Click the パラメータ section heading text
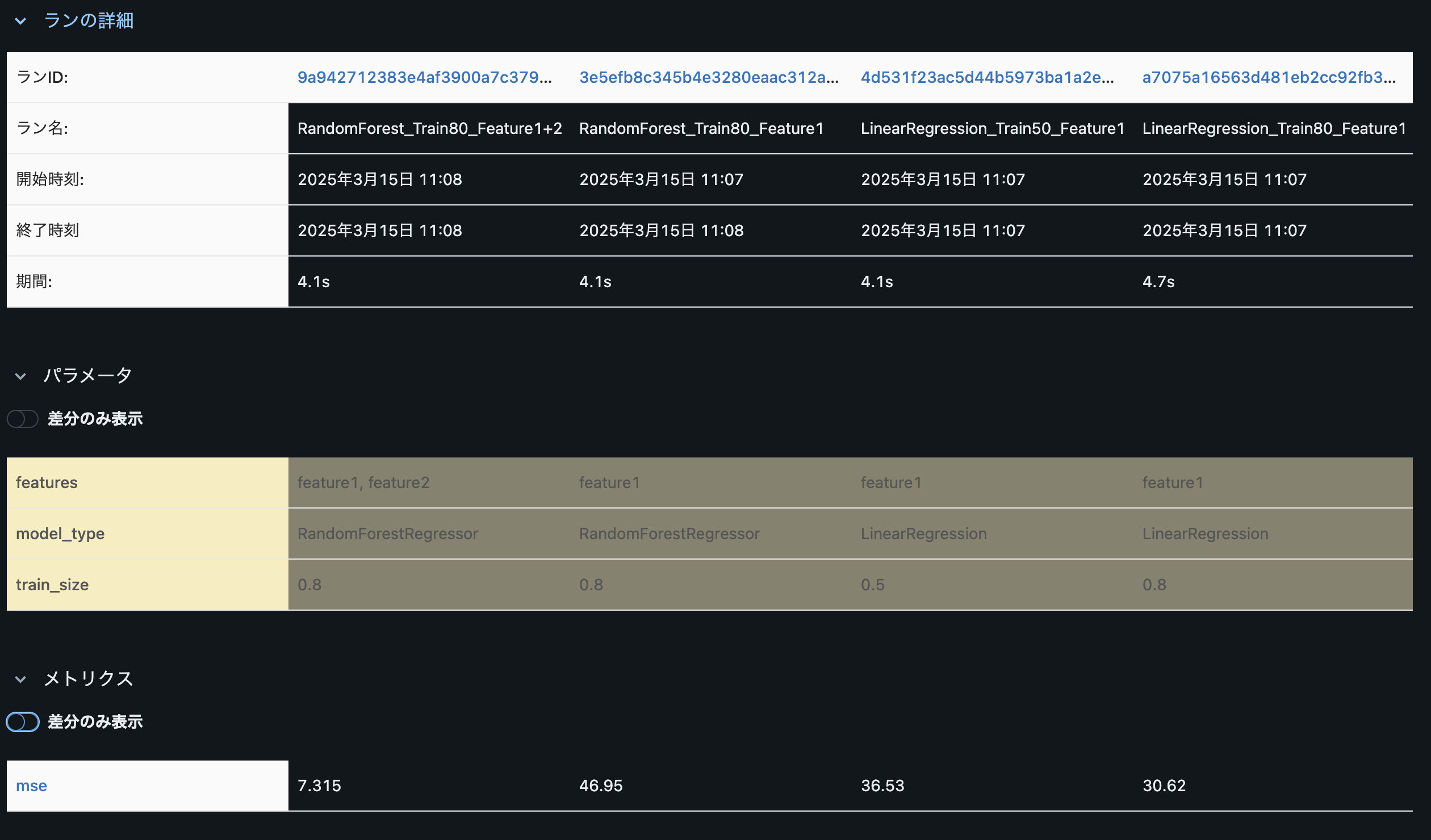This screenshot has width=1431, height=840. [87, 375]
